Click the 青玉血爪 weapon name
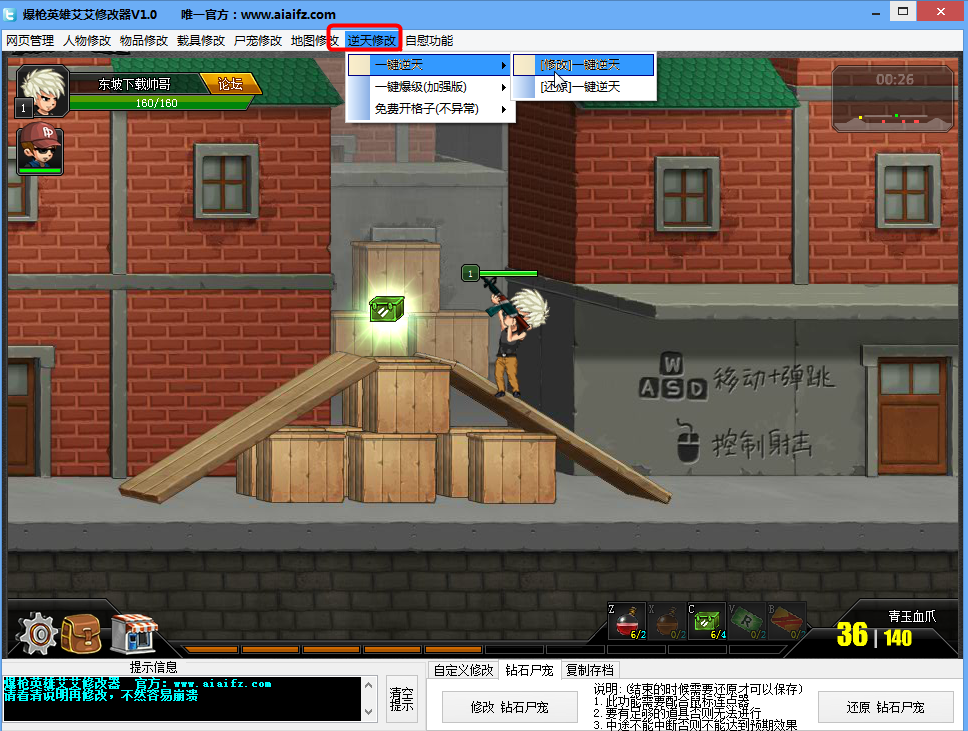 click(912, 616)
